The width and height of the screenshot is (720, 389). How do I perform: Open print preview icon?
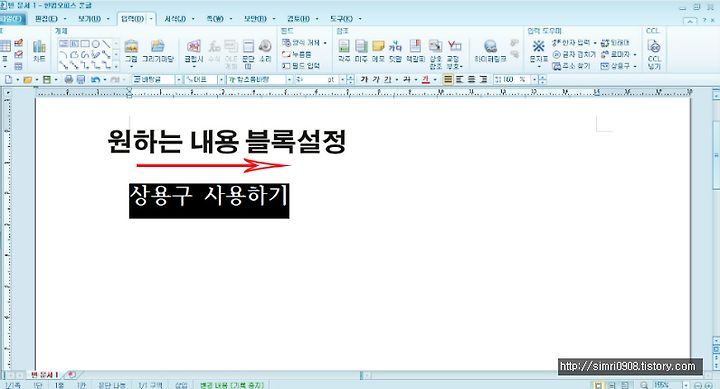click(x=81, y=79)
